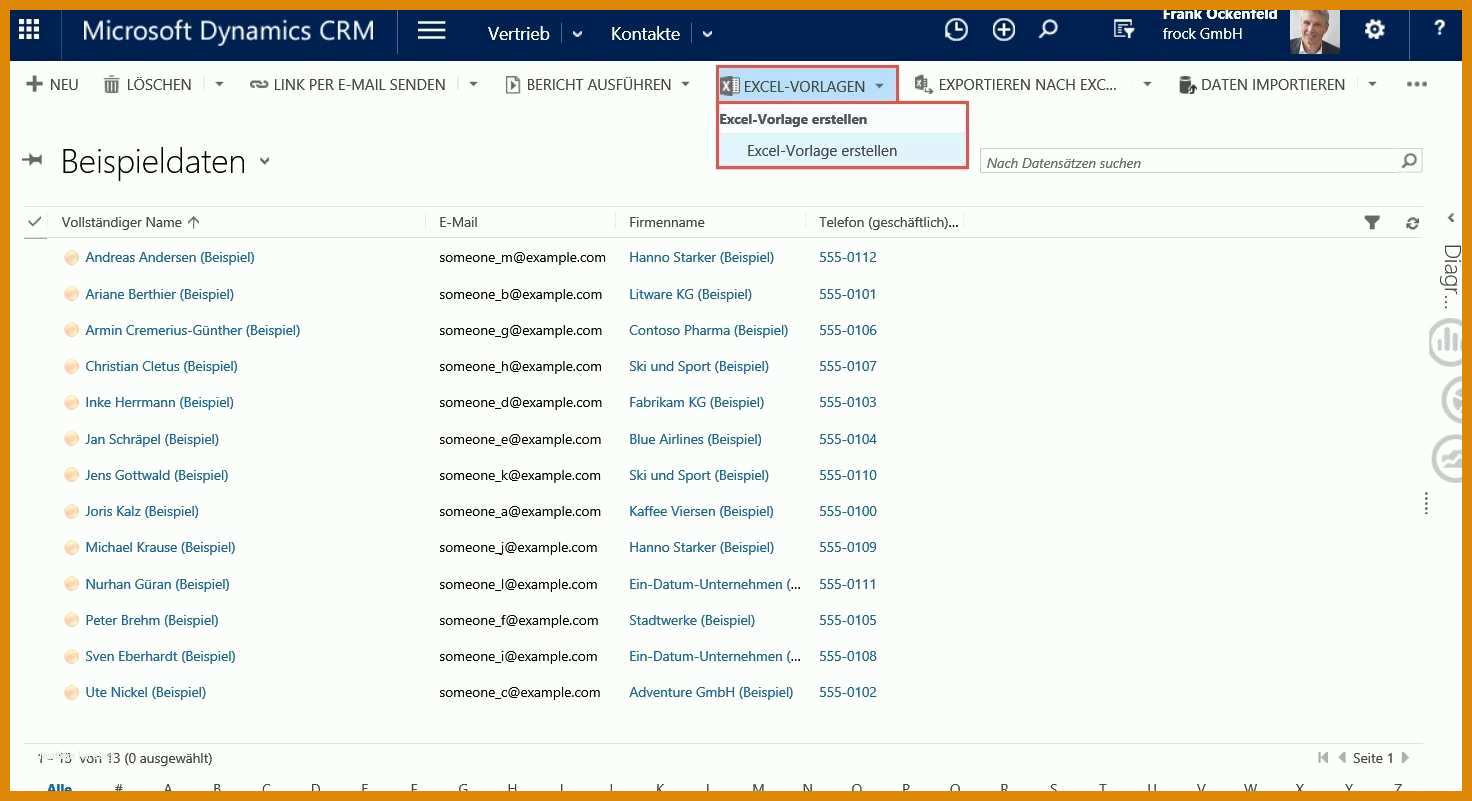Sort by Firmenname column header
This screenshot has height=801, width=1472.
(666, 222)
